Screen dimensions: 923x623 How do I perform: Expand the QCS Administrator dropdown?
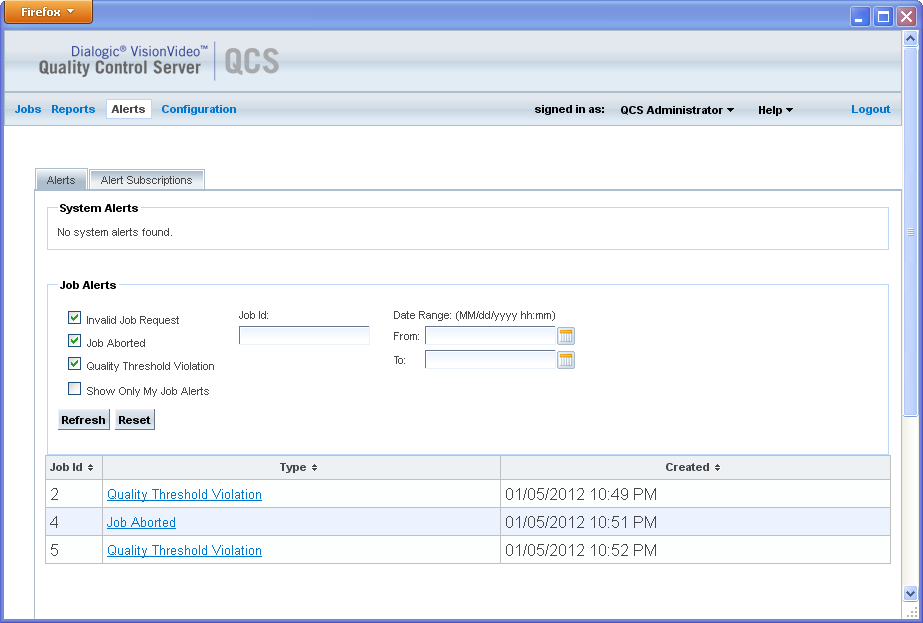pyautogui.click(x=677, y=110)
